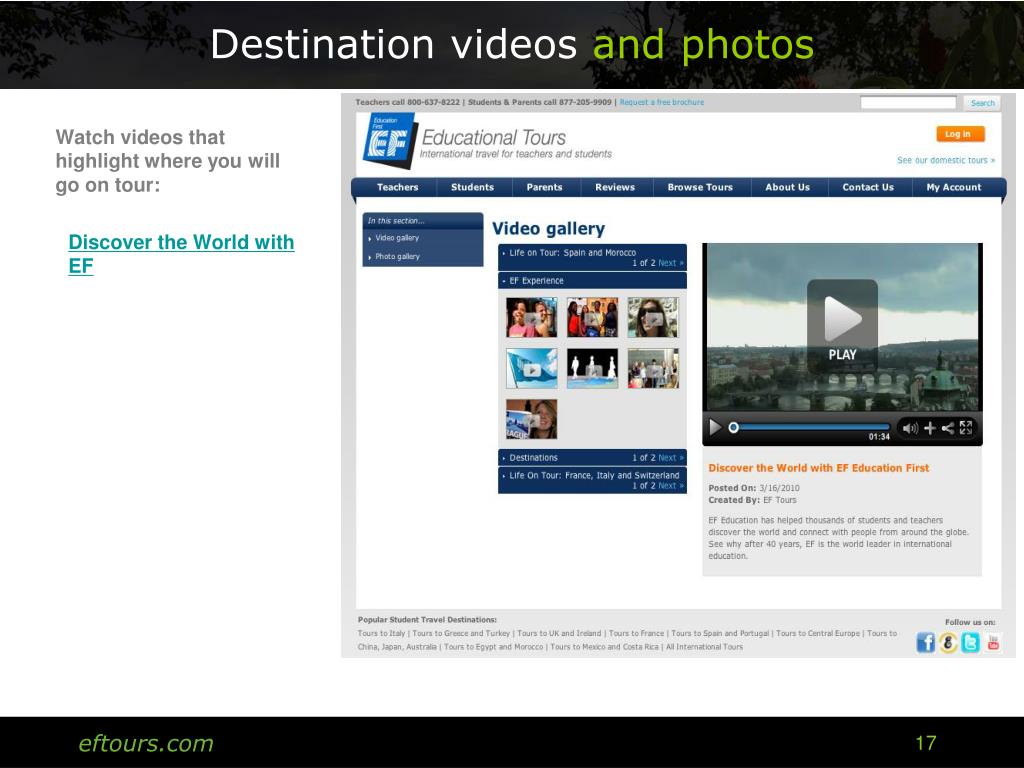This screenshot has height=768, width=1024.
Task: Click the orange Log in button
Action: tap(960, 134)
